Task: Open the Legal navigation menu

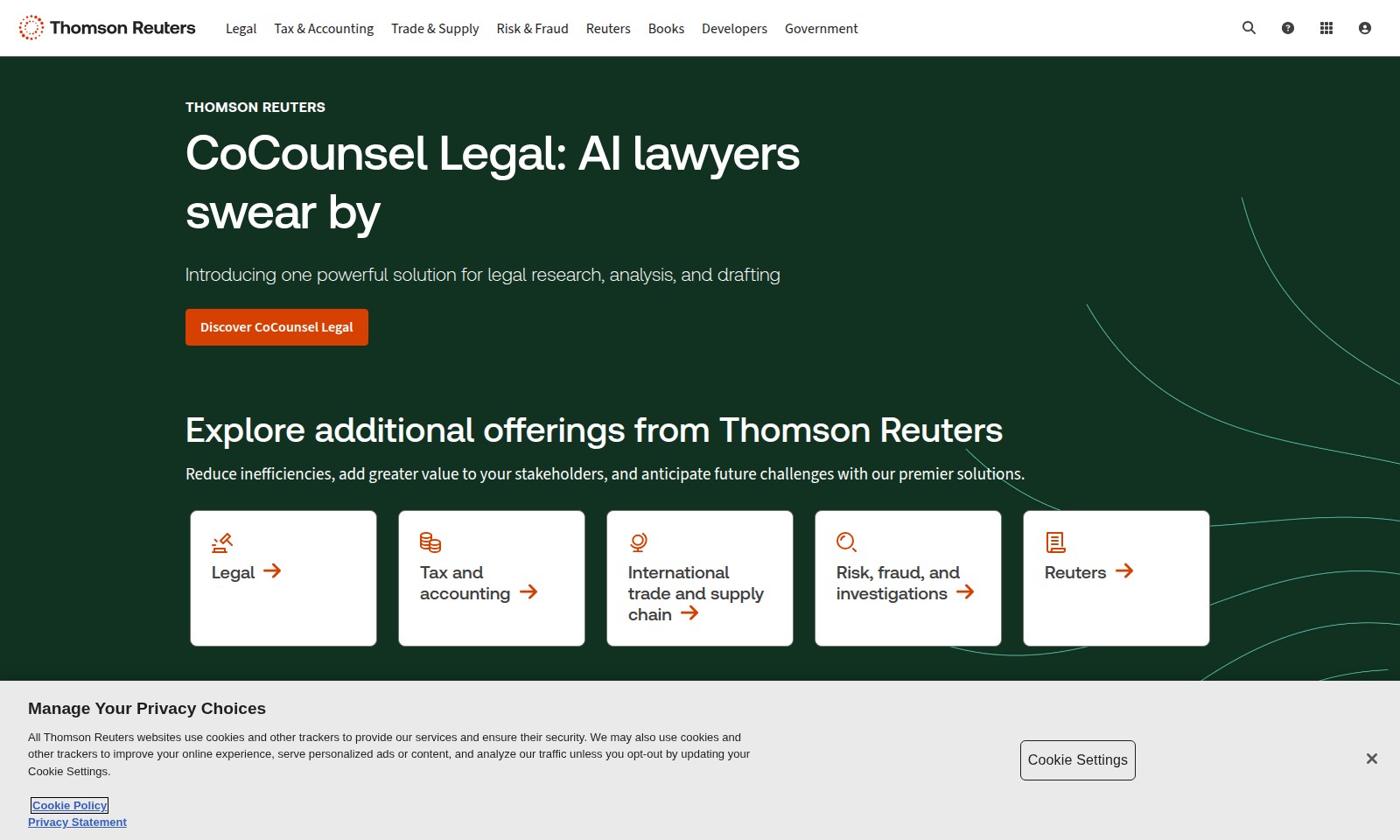Action: pyautogui.click(x=241, y=29)
